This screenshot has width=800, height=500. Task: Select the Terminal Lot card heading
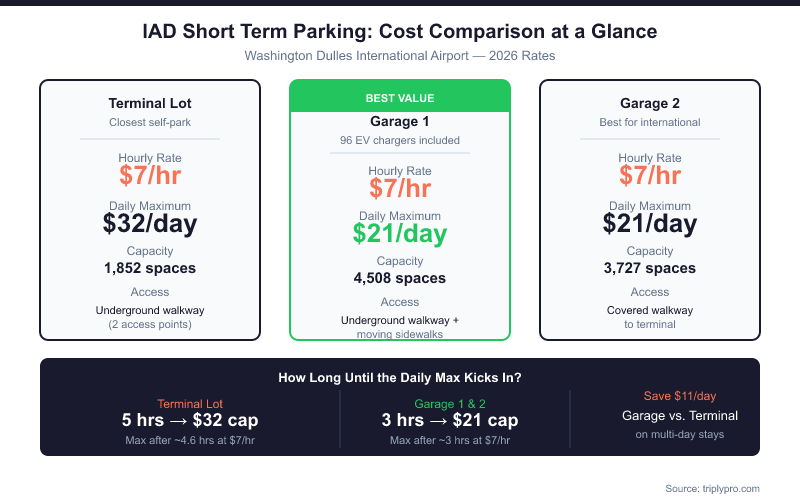pos(150,104)
